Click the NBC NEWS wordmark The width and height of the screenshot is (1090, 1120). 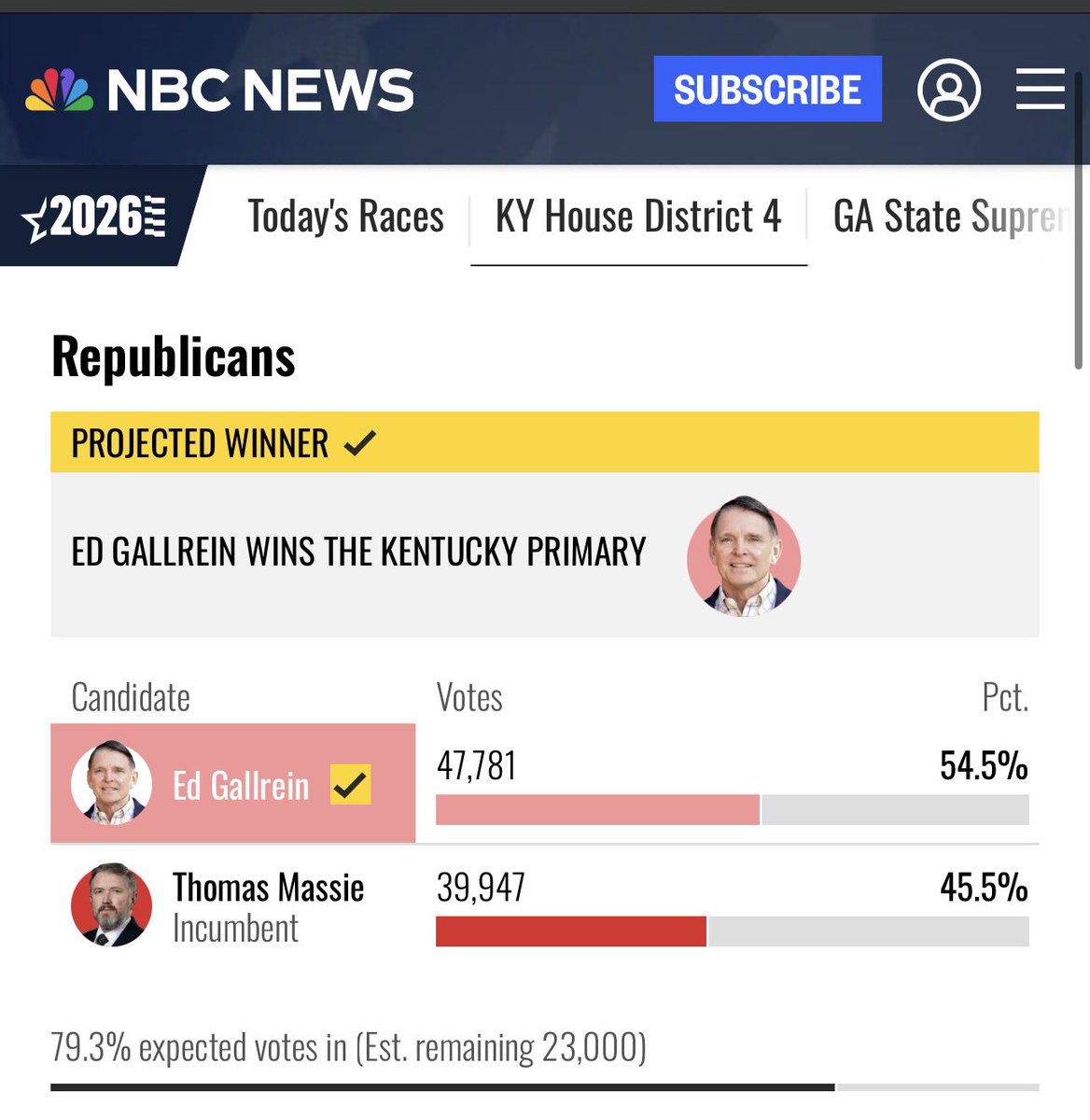[x=260, y=91]
